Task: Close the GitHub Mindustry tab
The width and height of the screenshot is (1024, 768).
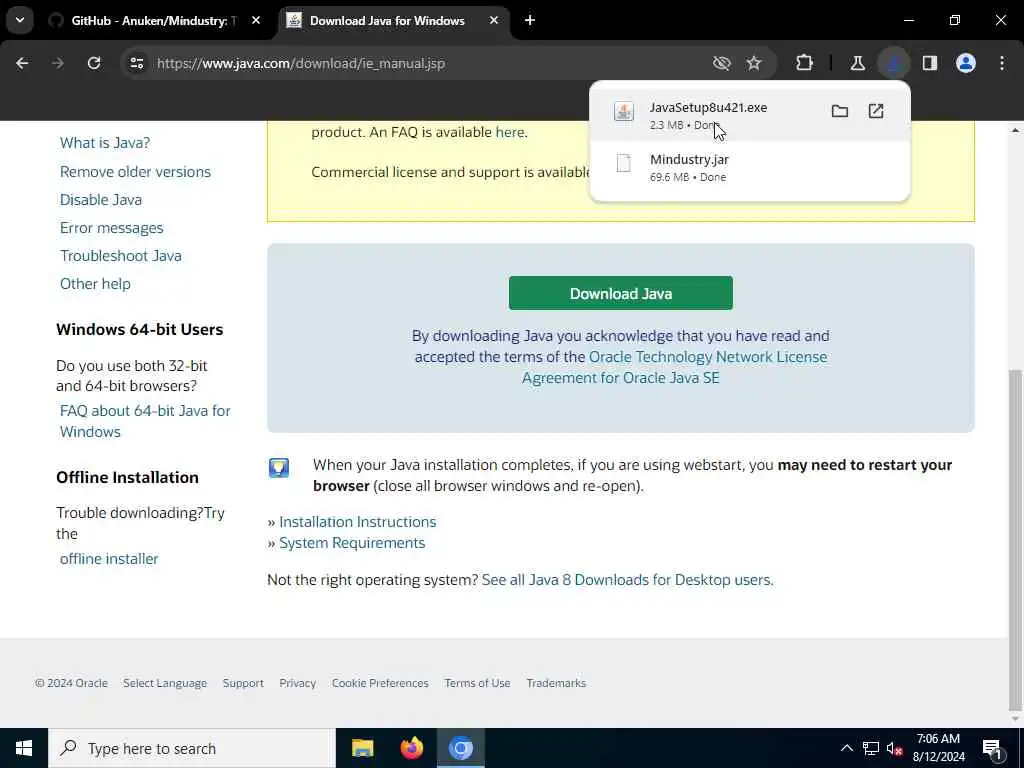Action: point(256,20)
